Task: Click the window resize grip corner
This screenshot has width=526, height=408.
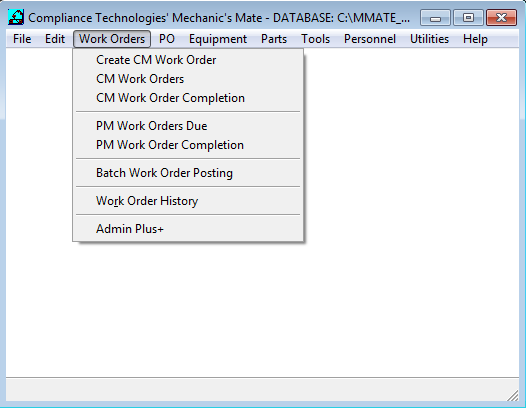Action: (513, 396)
